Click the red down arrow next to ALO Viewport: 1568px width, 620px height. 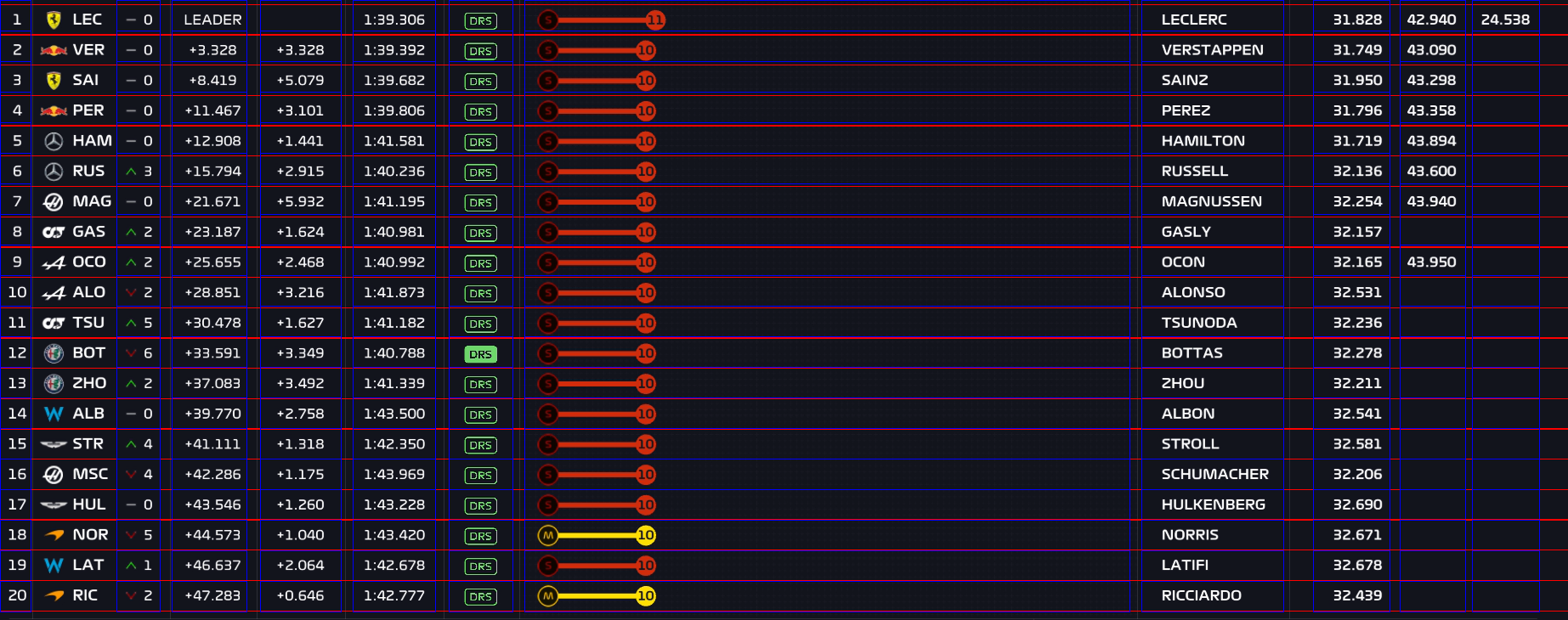click(131, 293)
